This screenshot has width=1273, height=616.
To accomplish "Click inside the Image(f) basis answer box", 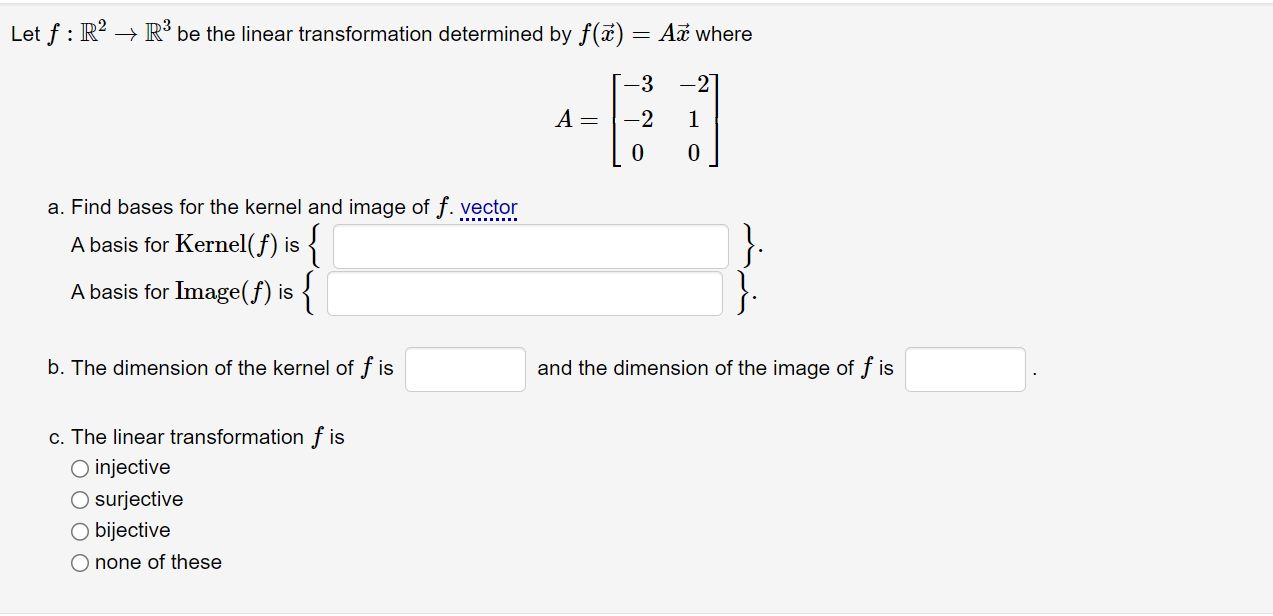I will coord(524,292).
